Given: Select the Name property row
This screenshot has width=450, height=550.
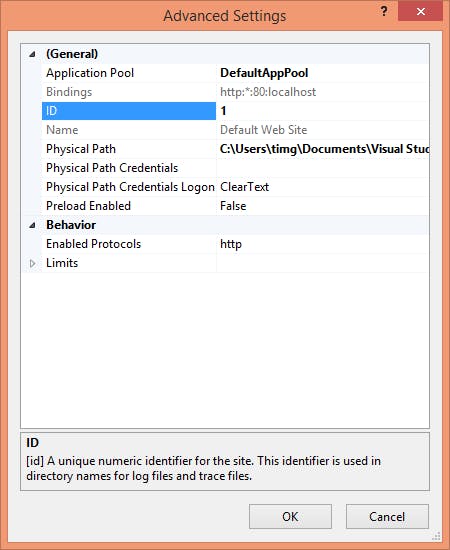Looking at the screenshot, I should pyautogui.click(x=129, y=130).
